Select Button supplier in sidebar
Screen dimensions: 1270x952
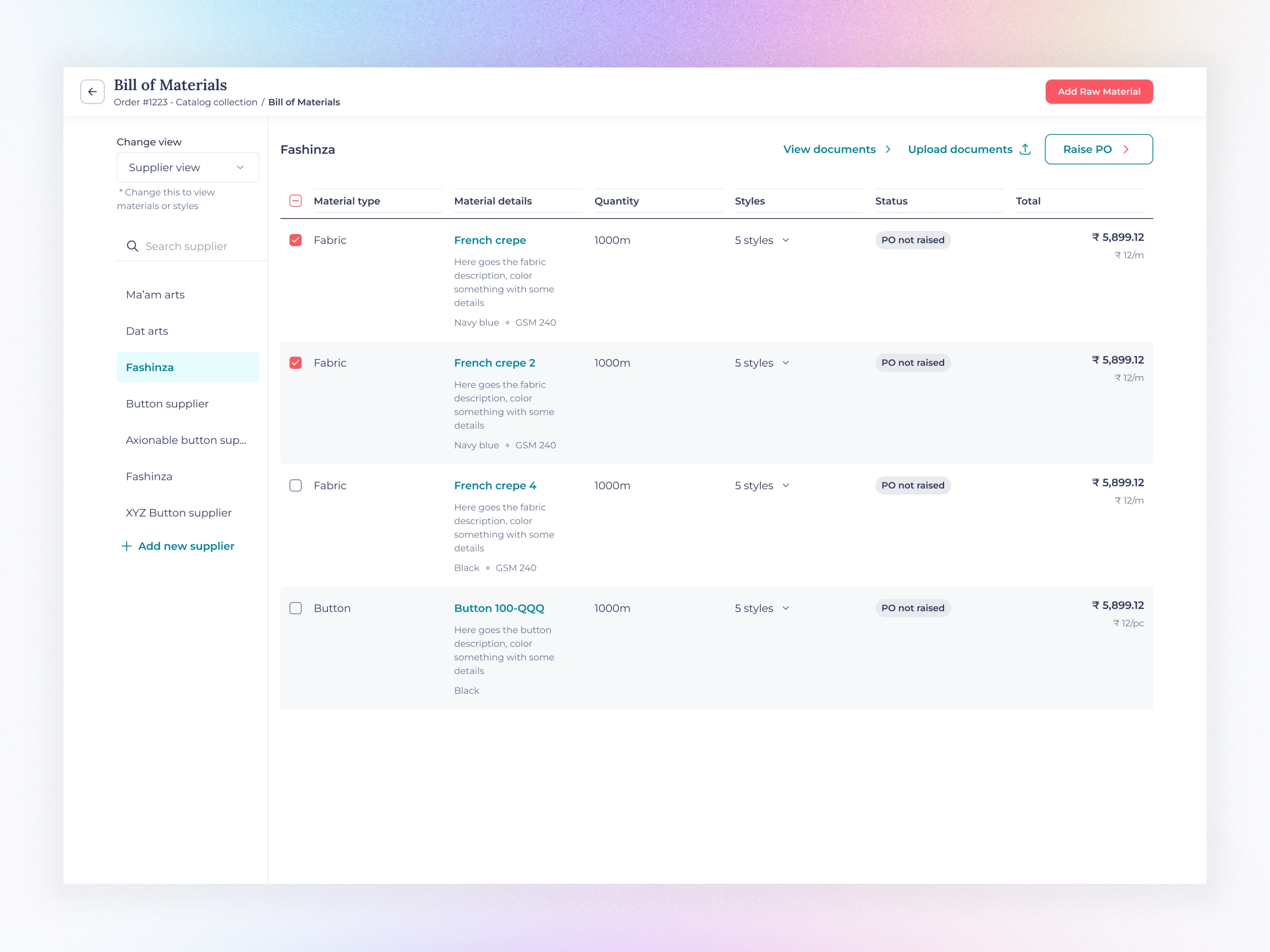click(167, 404)
